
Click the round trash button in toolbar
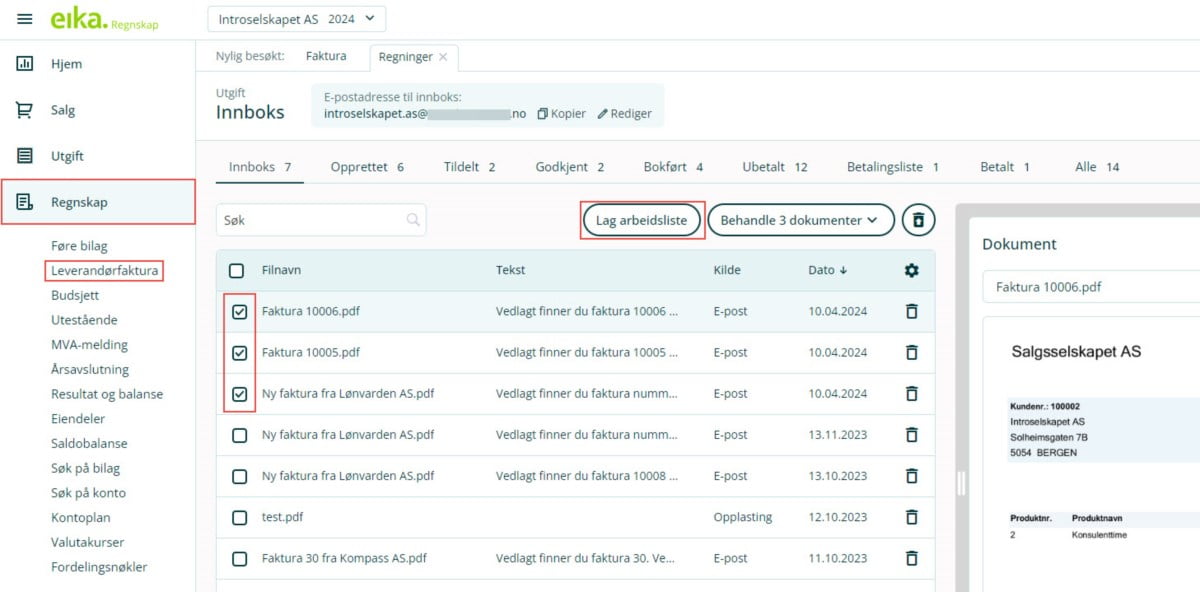(918, 220)
